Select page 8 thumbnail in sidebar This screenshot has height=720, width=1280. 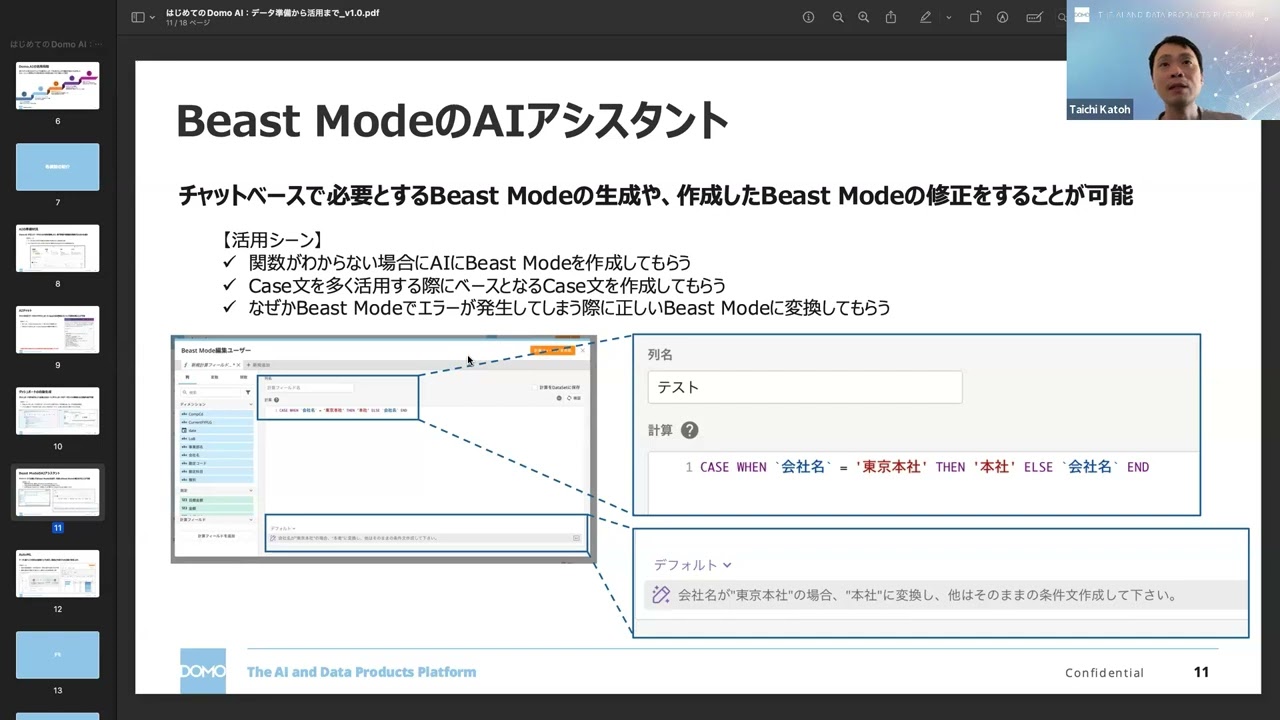coord(57,248)
